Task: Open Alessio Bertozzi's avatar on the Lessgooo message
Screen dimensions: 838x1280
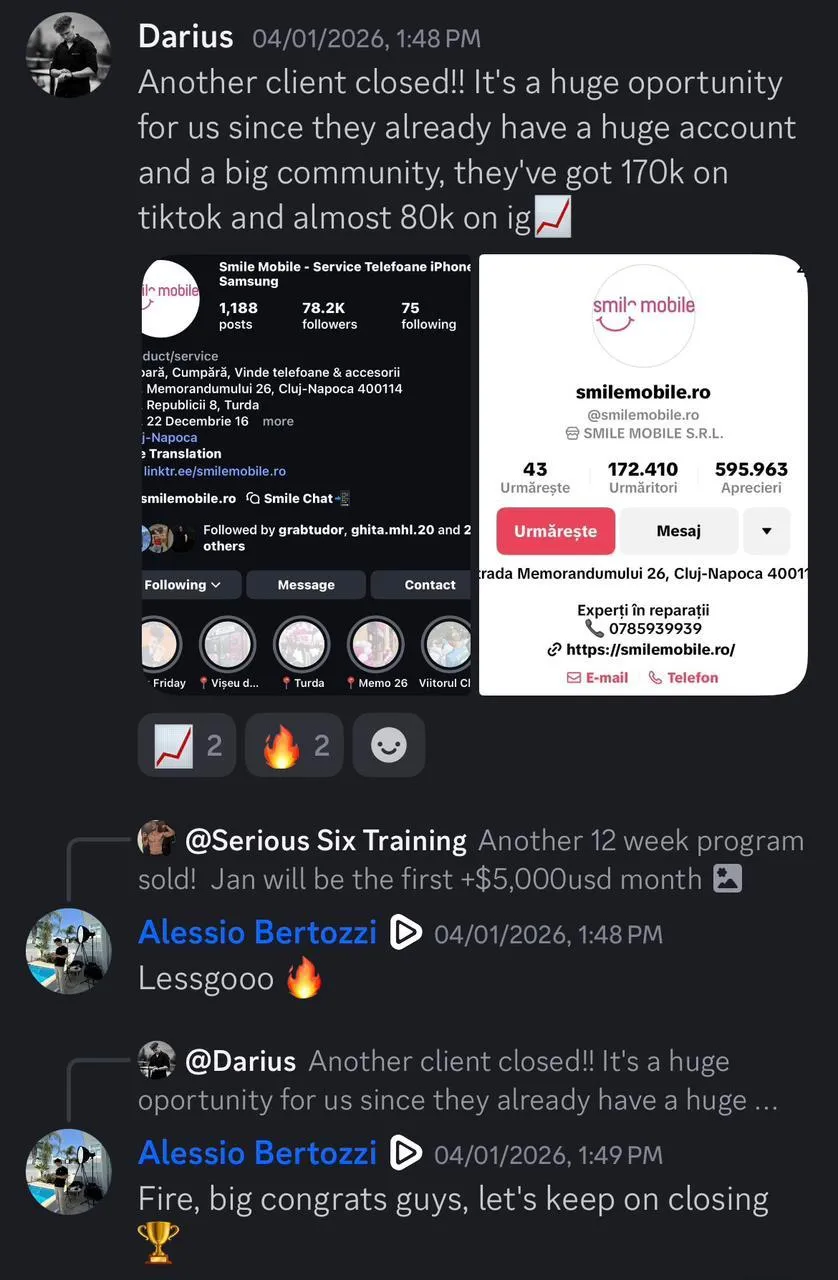Action: point(68,951)
